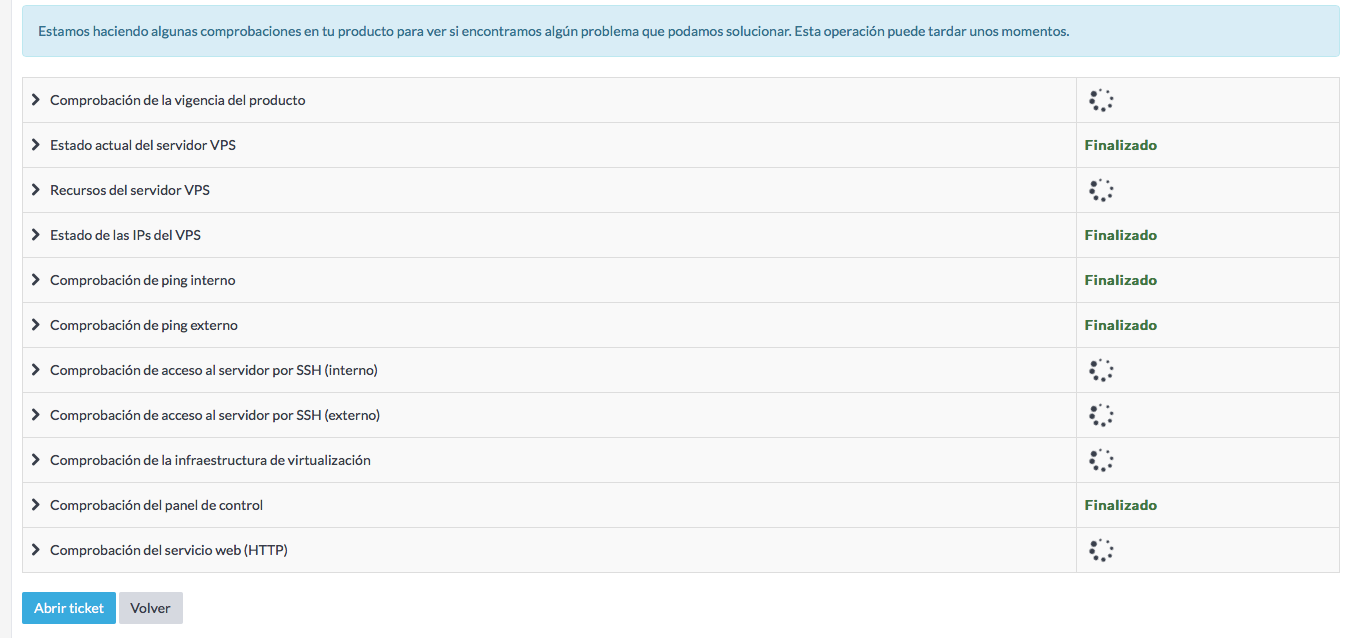This screenshot has height=638, width=1346.
Task: Click the loading spinner for product validity check
Action: coord(1100,100)
